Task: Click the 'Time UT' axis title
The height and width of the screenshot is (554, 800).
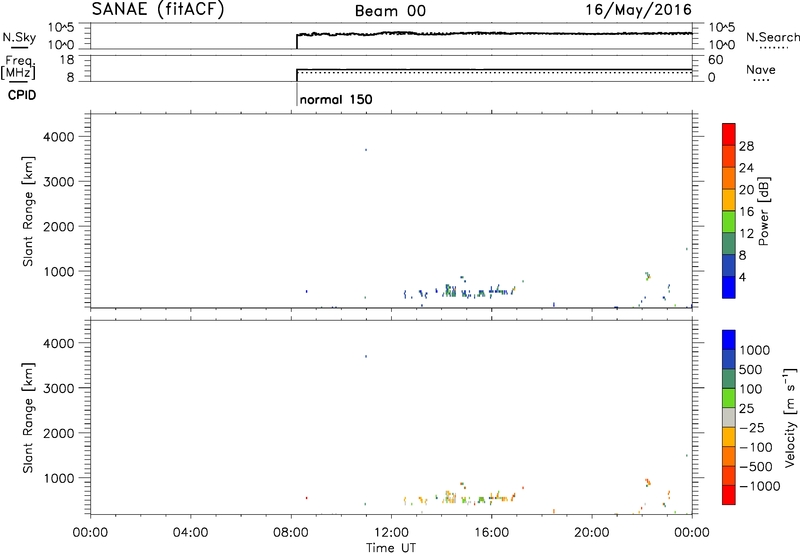Action: click(391, 548)
